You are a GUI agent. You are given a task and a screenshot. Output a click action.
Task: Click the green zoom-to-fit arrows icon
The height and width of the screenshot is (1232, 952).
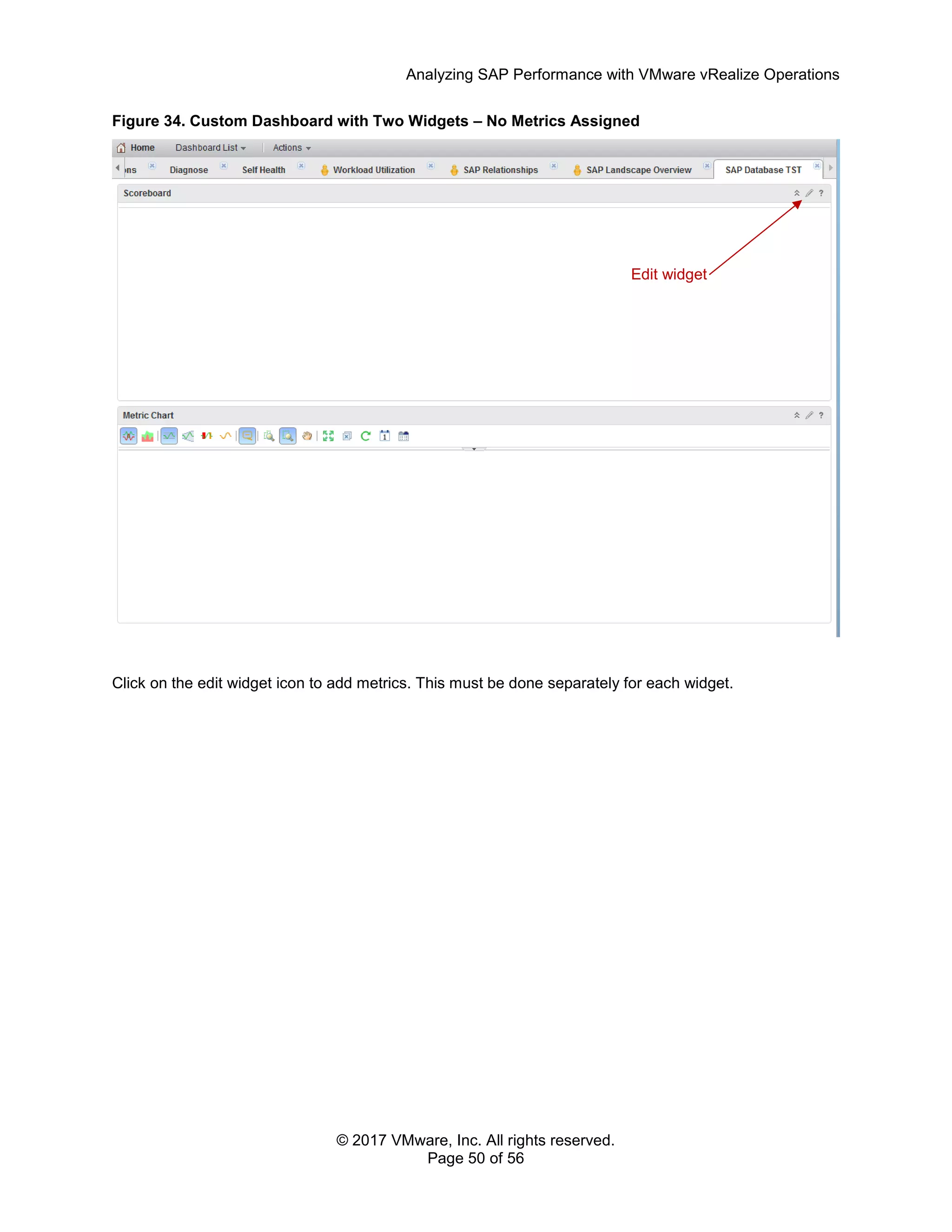328,436
